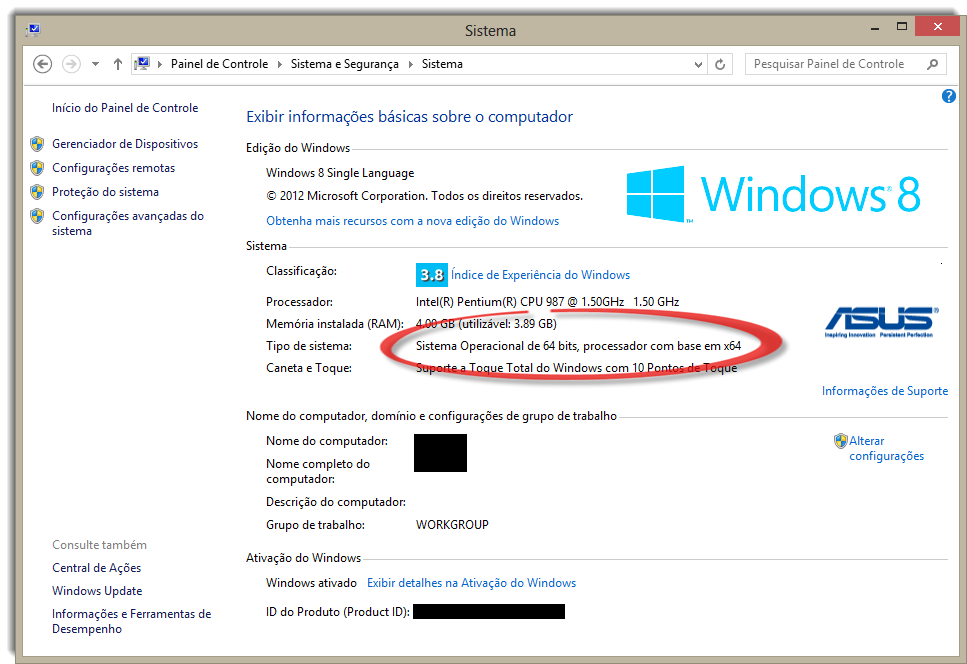The height and width of the screenshot is (664, 967).
Task: Click the Sistema Operacional de 64 bits text
Action: click(578, 346)
